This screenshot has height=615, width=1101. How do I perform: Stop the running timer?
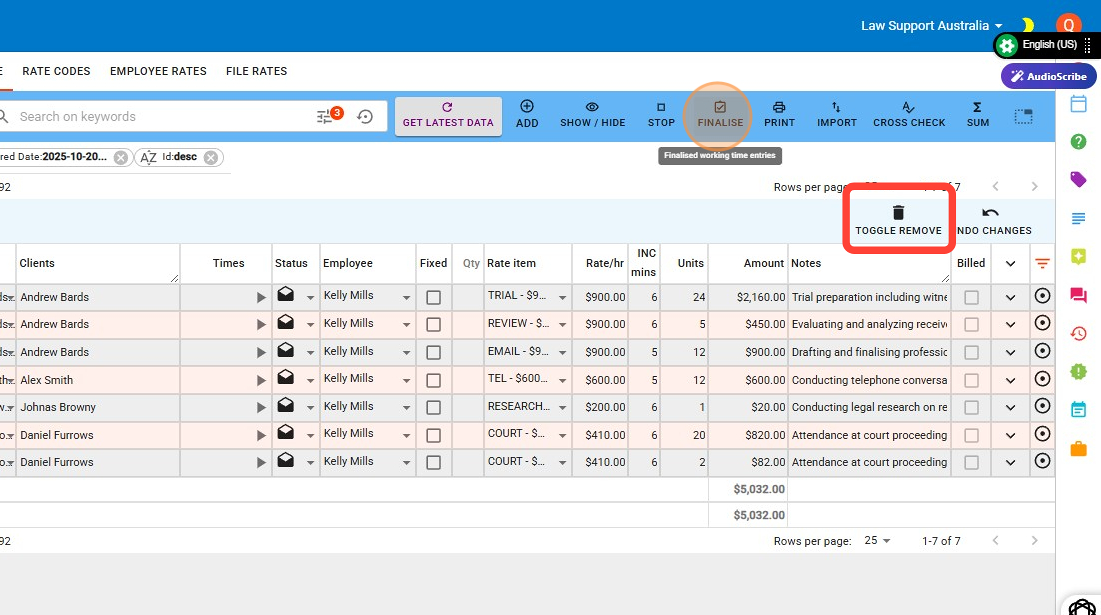point(661,114)
